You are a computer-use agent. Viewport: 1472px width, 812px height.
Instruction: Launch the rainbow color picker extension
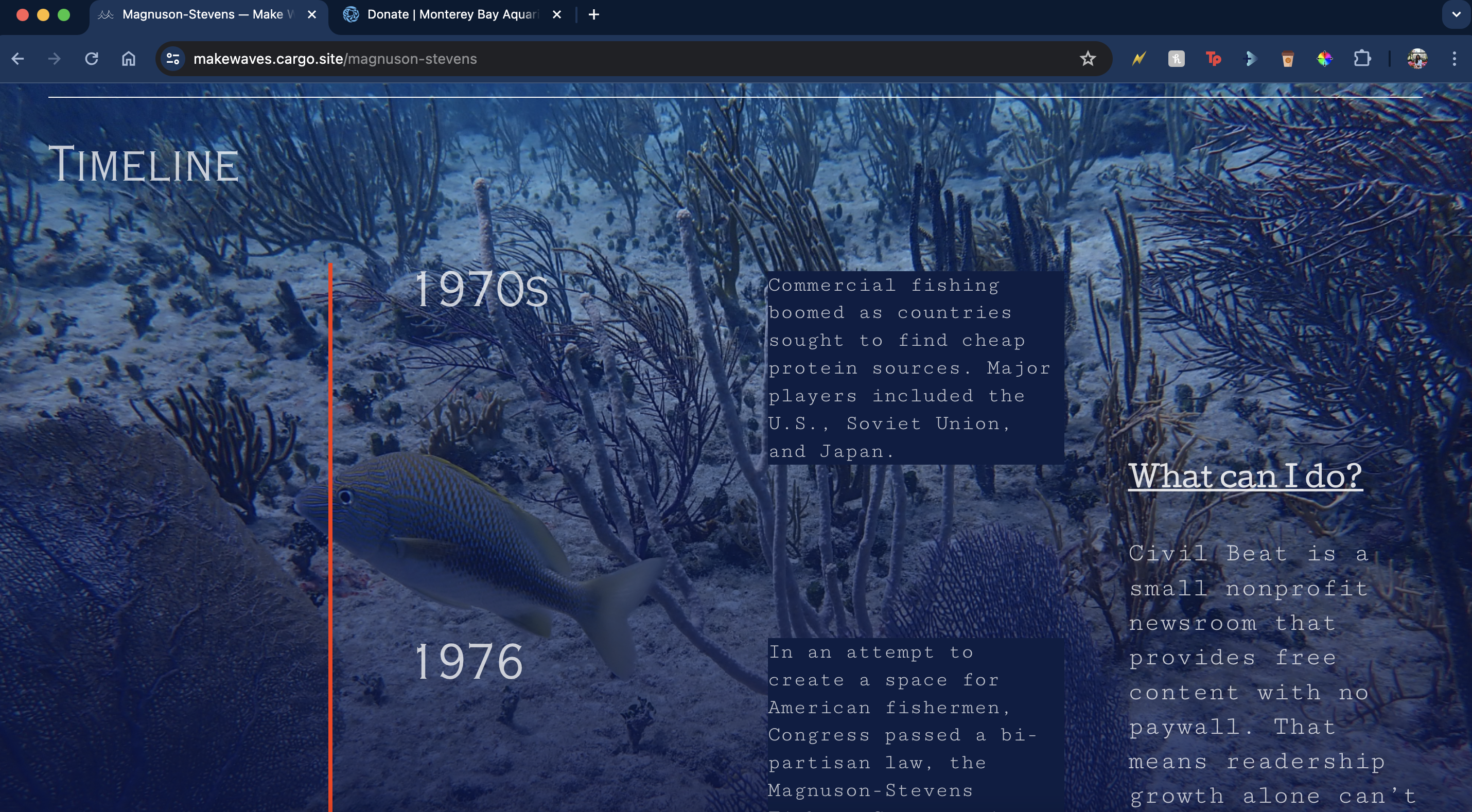[1325, 59]
